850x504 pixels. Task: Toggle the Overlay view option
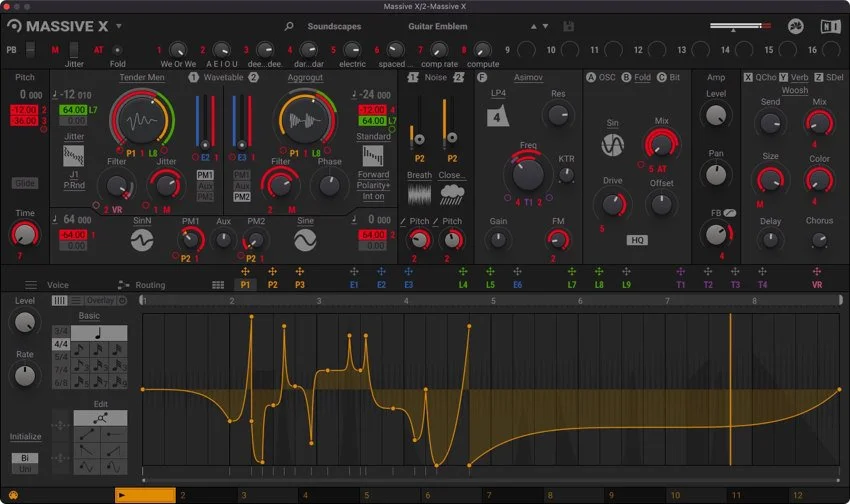click(x=100, y=300)
